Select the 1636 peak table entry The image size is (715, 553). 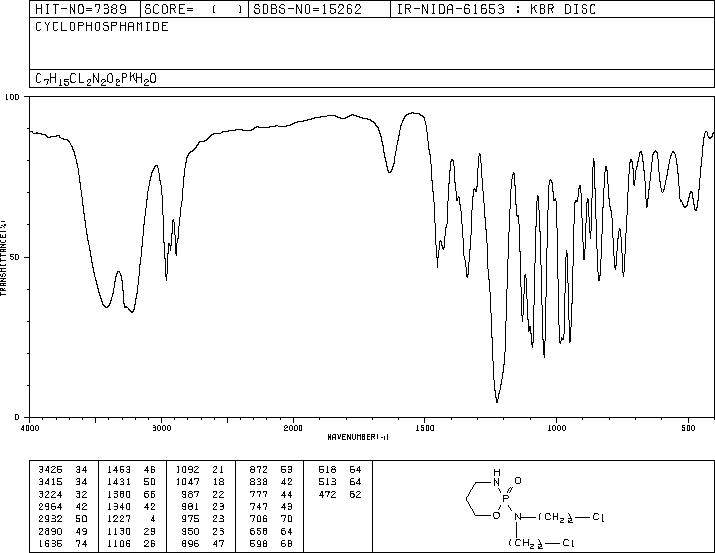pyautogui.click(x=50, y=543)
